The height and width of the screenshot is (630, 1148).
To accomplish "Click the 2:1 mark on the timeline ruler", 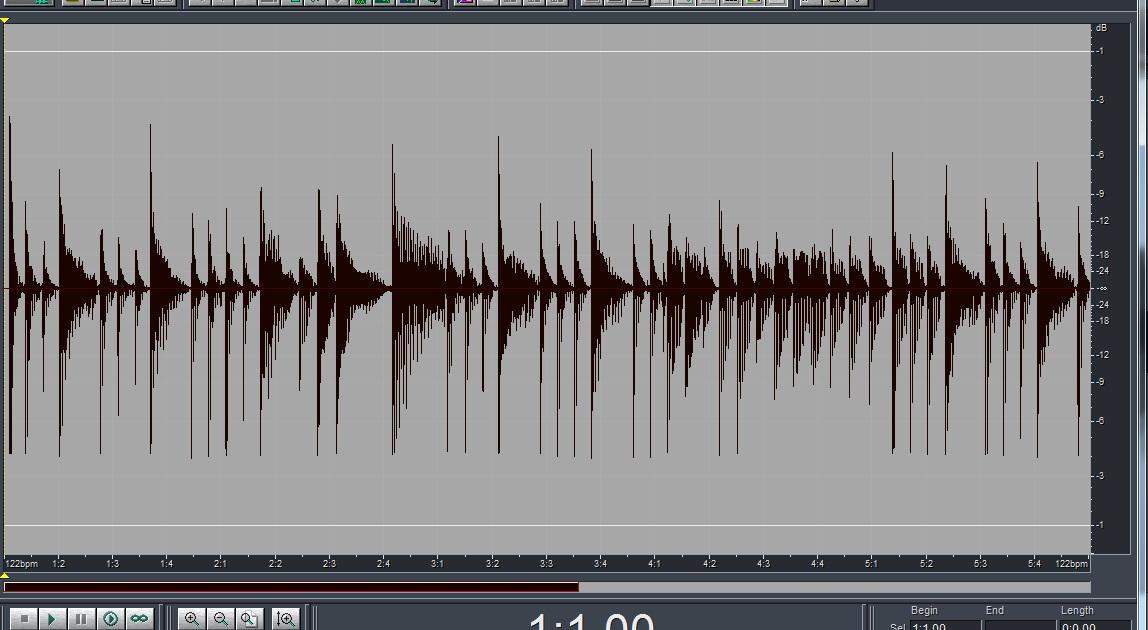I will pos(220,564).
